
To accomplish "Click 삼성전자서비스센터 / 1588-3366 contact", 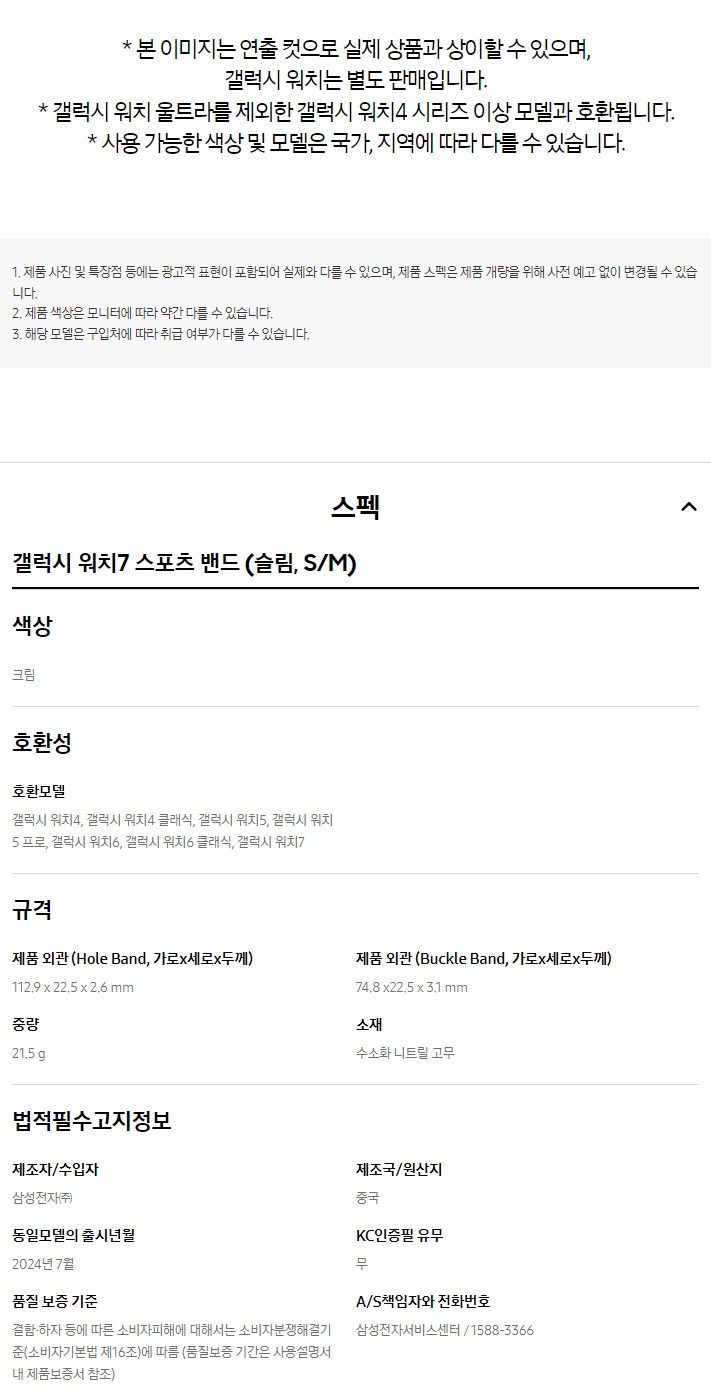I will (445, 1330).
